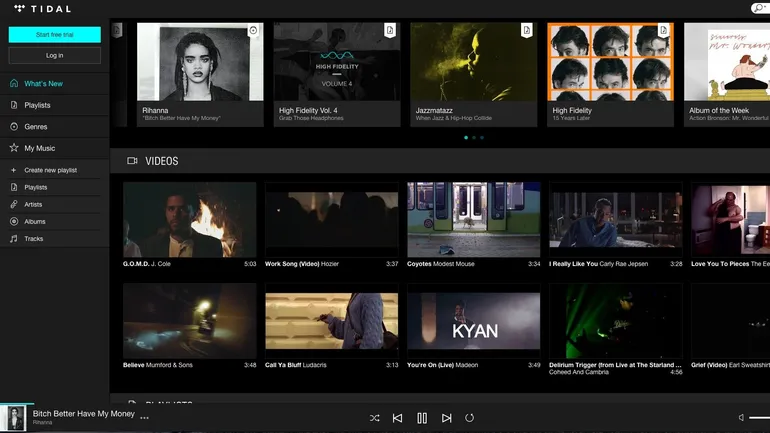Pause the currently playing song
Image resolution: width=770 pixels, height=433 pixels.
pos(422,417)
